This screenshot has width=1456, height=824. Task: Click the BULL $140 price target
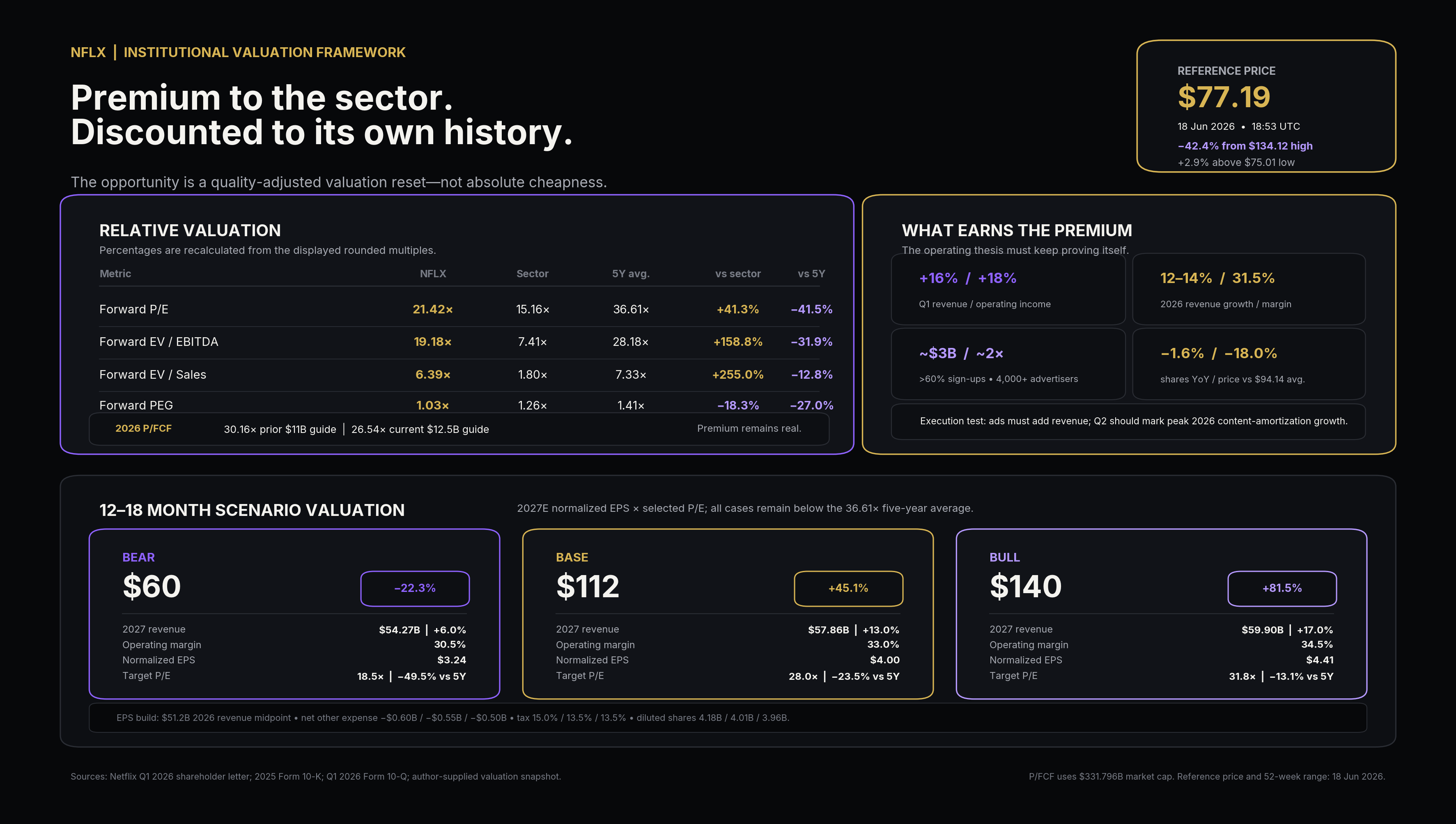1025,586
